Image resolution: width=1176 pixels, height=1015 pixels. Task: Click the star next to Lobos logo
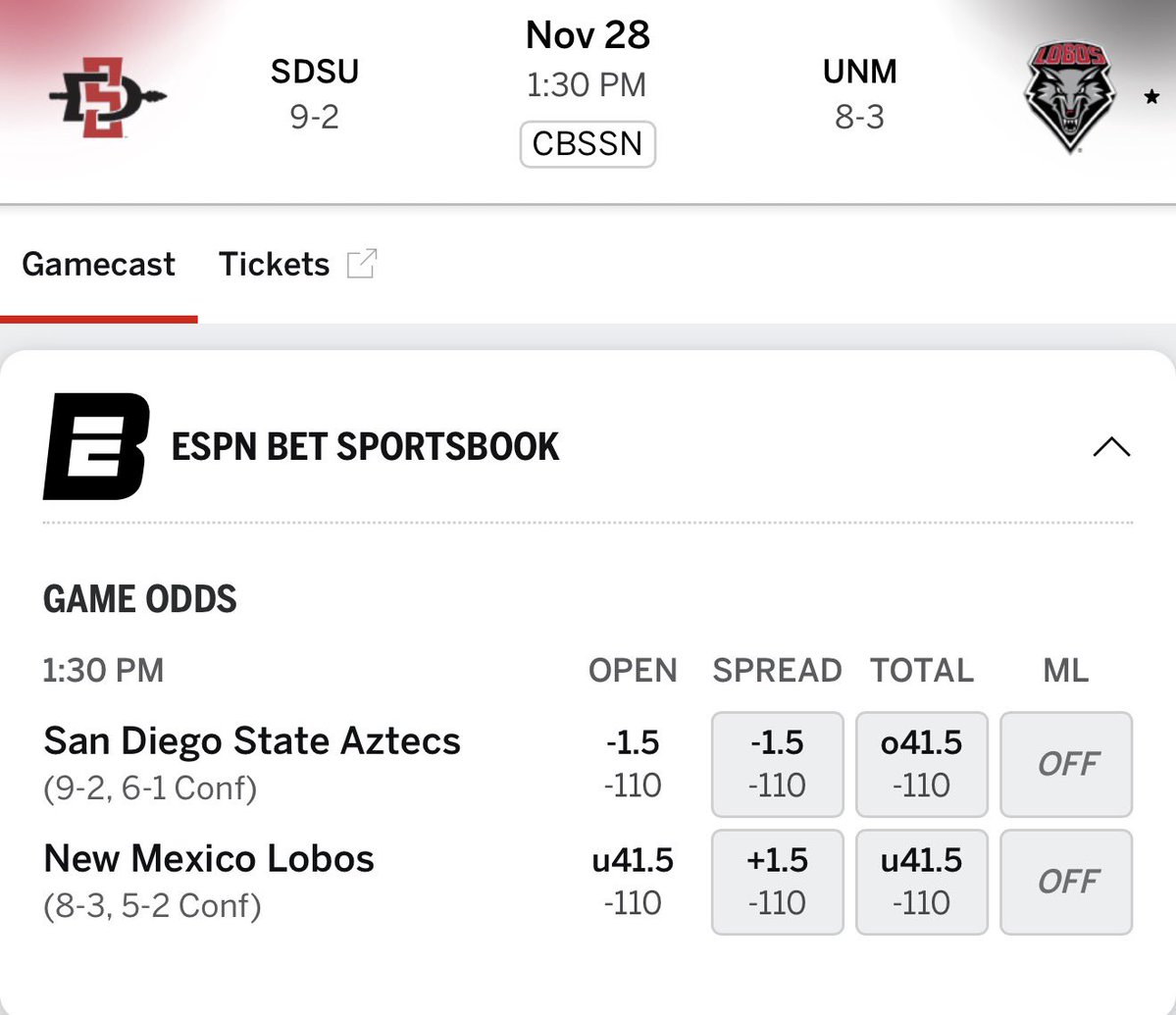coord(1151,97)
